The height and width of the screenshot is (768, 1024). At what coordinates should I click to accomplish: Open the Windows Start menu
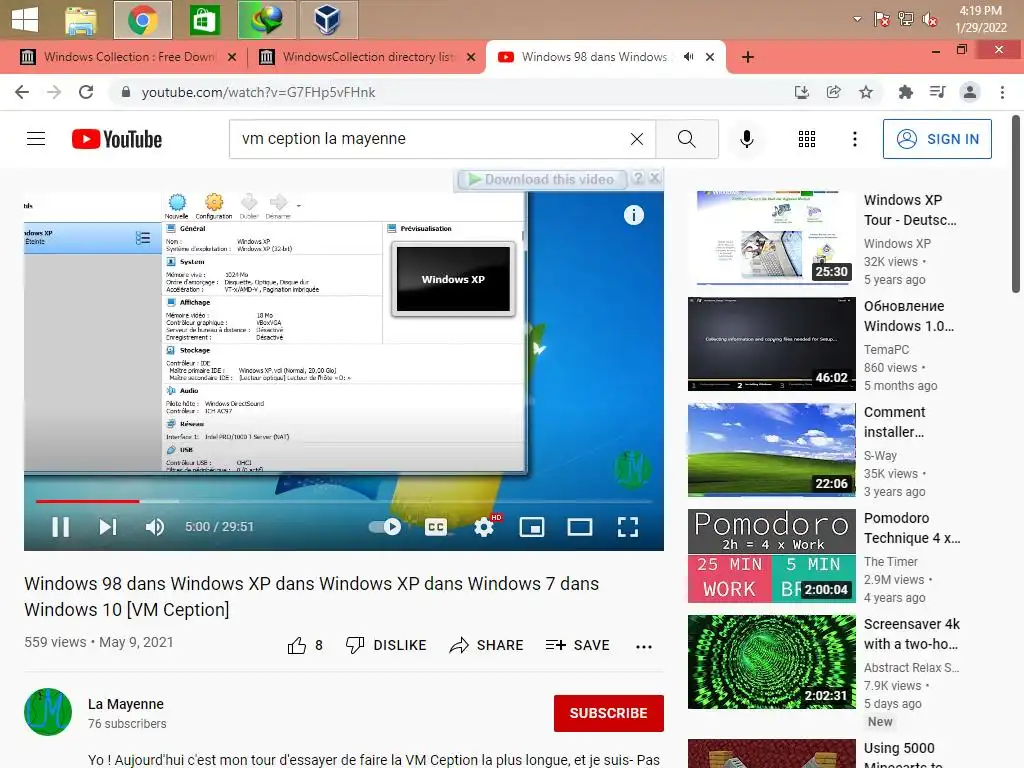[25, 20]
